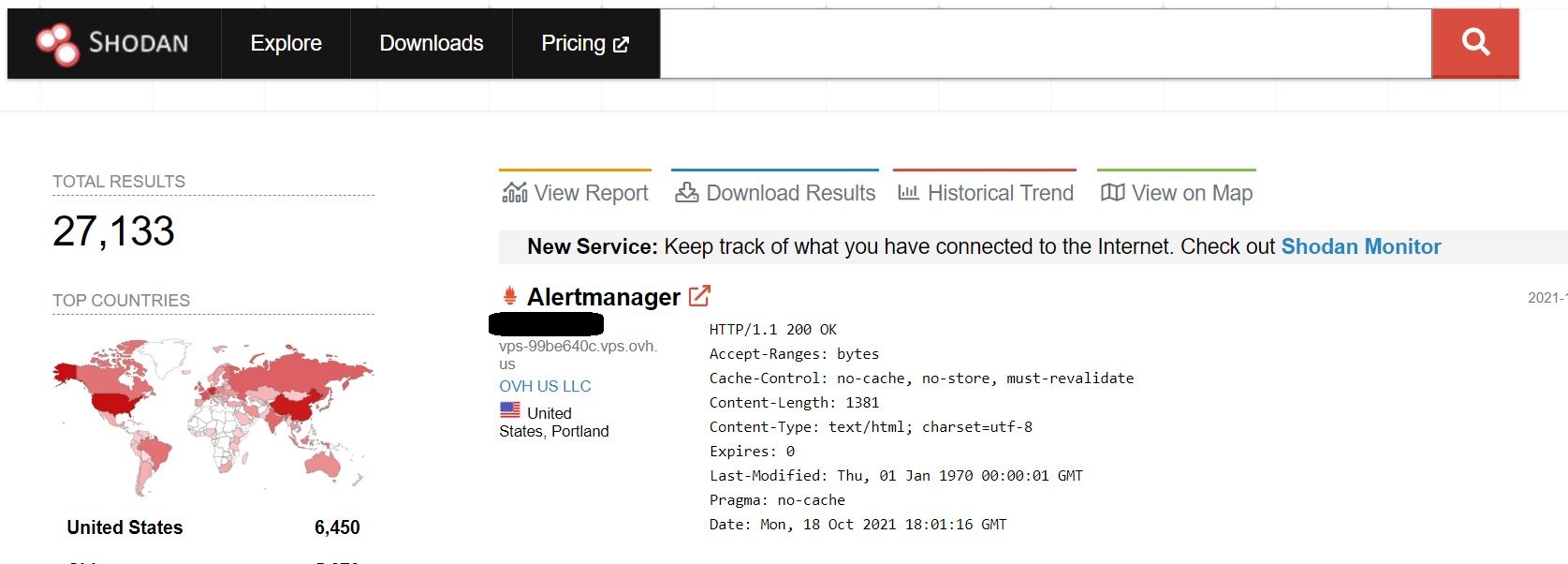
Task: Open the OVH US LLC organization link
Action: (x=545, y=386)
